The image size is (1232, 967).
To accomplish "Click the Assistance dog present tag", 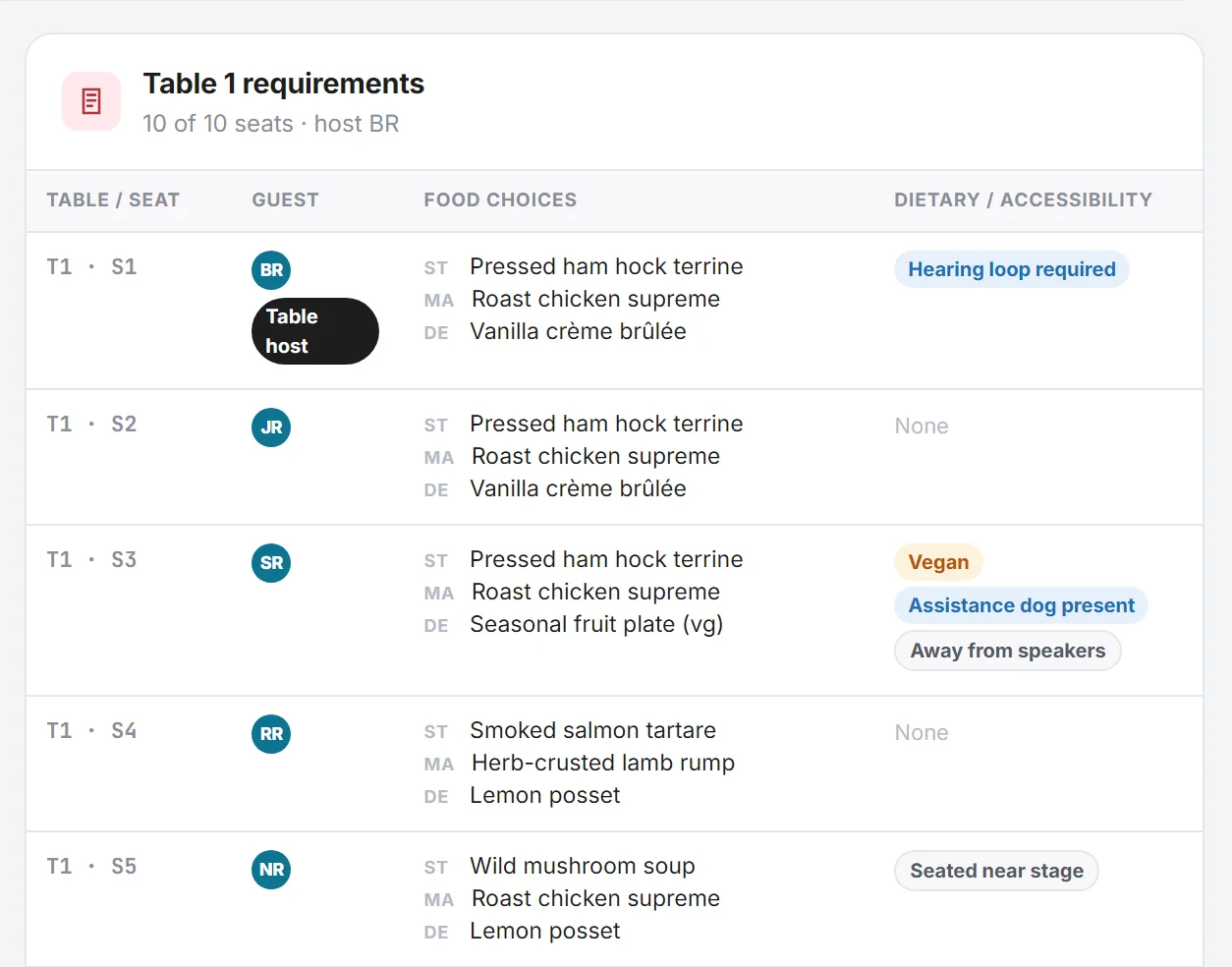I will coord(1021,605).
